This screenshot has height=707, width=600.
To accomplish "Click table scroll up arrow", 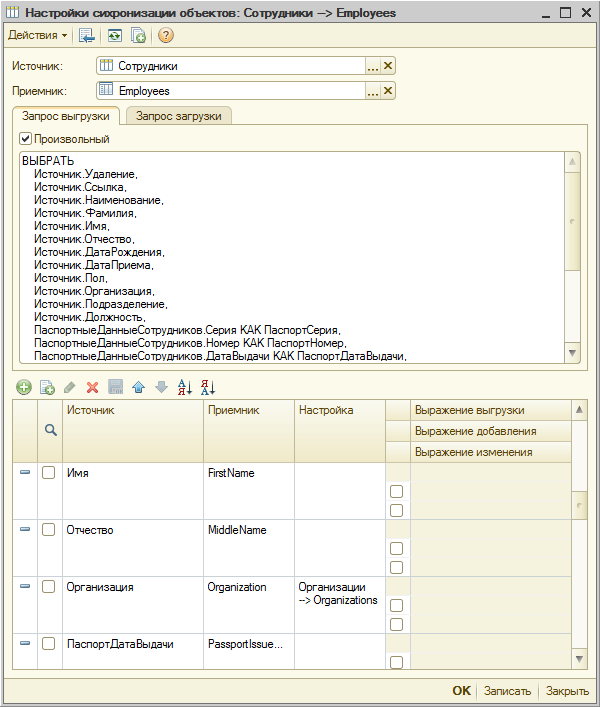I will pyautogui.click(x=579, y=409).
